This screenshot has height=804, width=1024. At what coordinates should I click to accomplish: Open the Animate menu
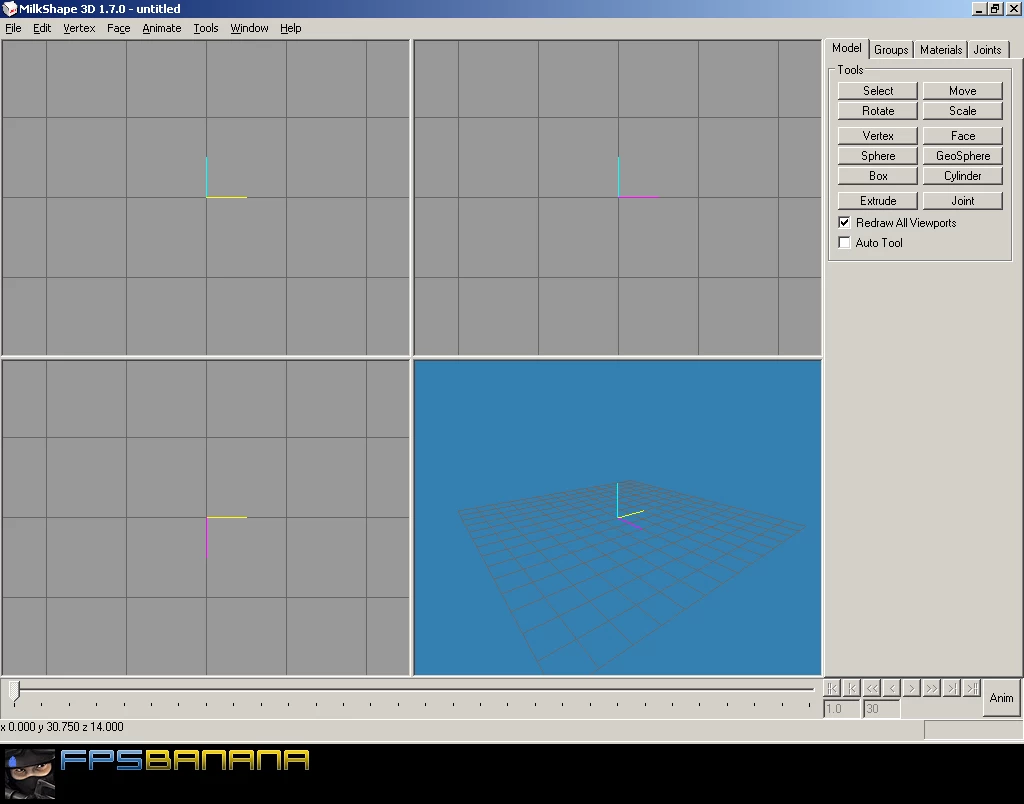point(161,28)
